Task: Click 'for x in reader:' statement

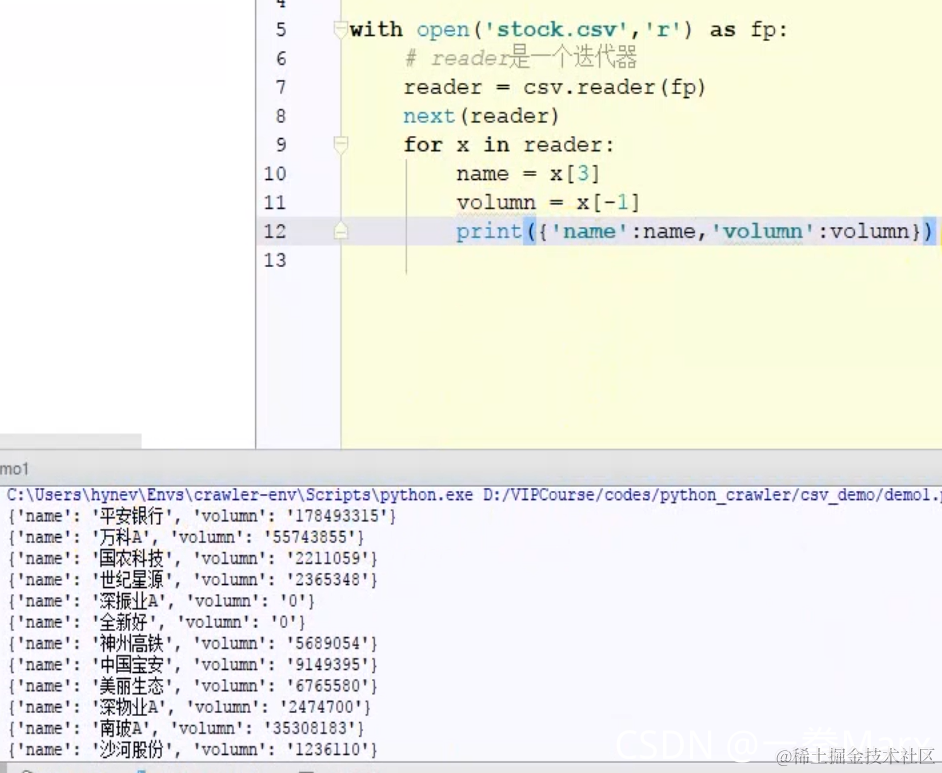Action: 509,145
